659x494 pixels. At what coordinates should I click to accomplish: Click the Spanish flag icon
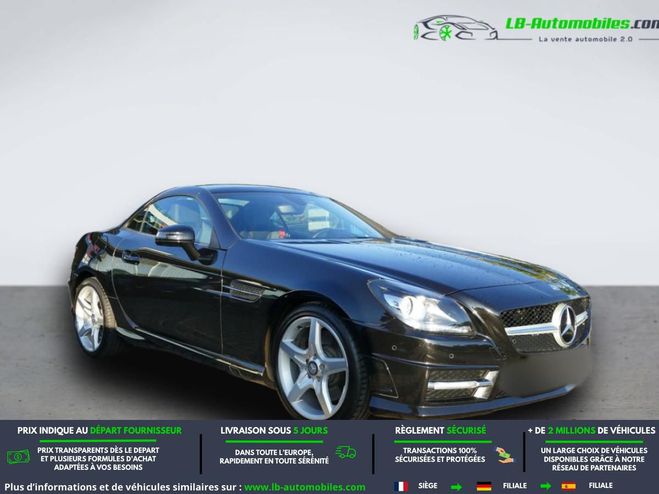569,486
